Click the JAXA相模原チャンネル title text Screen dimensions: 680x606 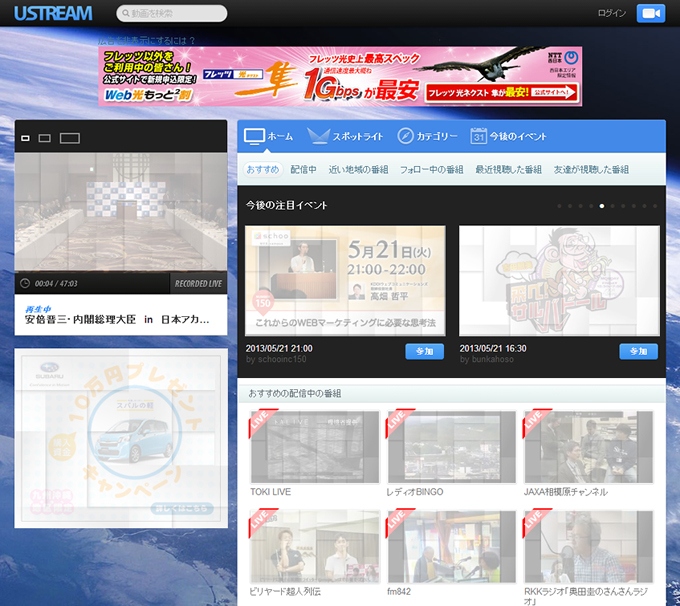pos(566,492)
